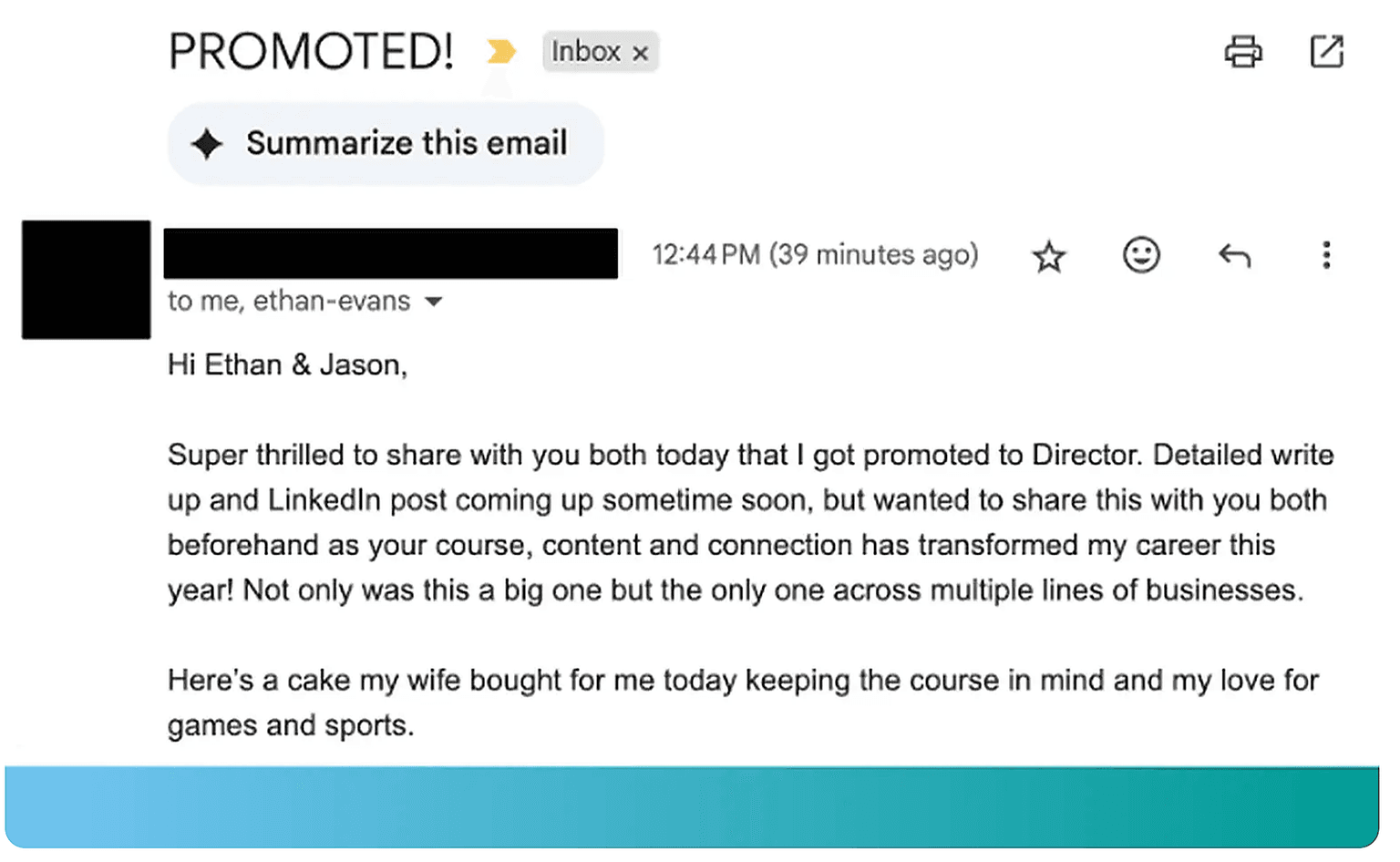Click the sparkle icon beside Summarize
This screenshot has height=862, width=1400.
click(207, 144)
